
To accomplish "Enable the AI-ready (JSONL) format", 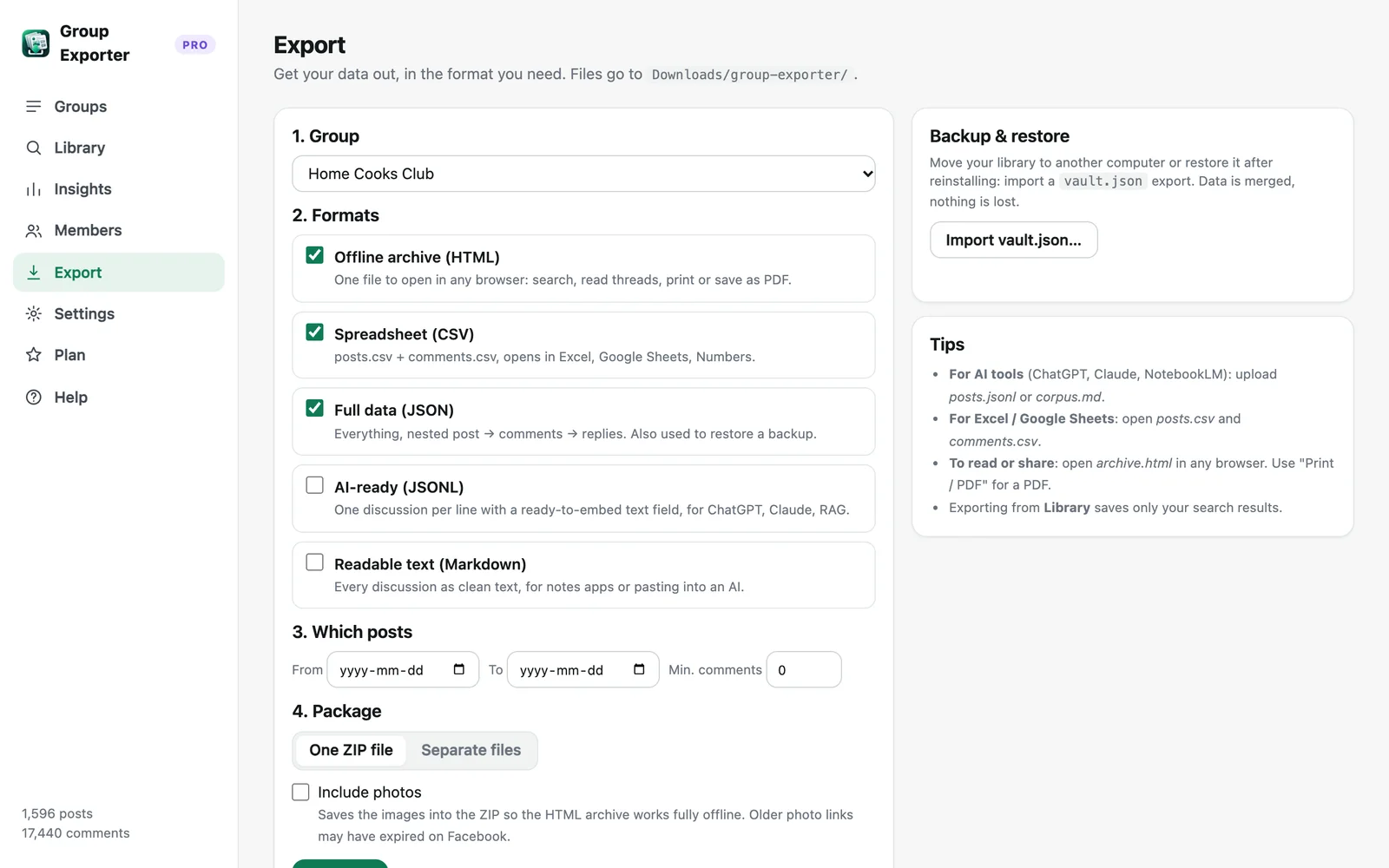I will (315, 485).
